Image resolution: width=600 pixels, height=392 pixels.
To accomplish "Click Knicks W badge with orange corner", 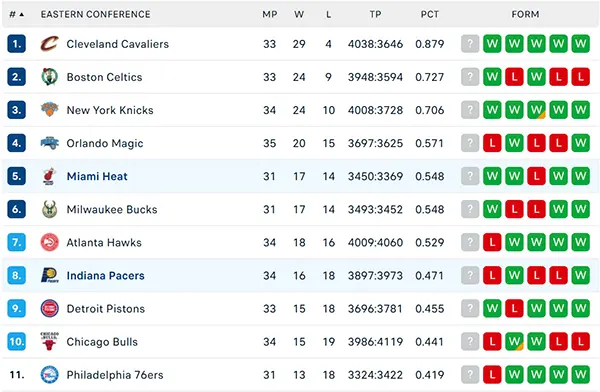I will (536, 110).
